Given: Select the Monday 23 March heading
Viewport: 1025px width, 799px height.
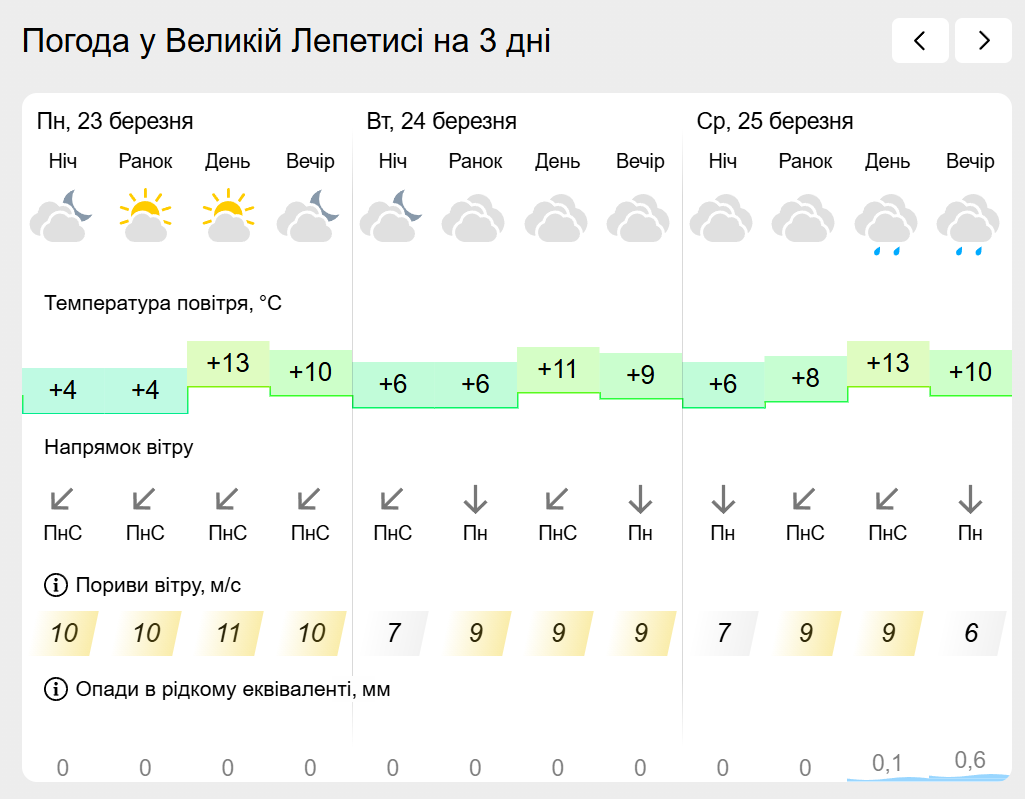Looking at the screenshot, I should tap(115, 122).
